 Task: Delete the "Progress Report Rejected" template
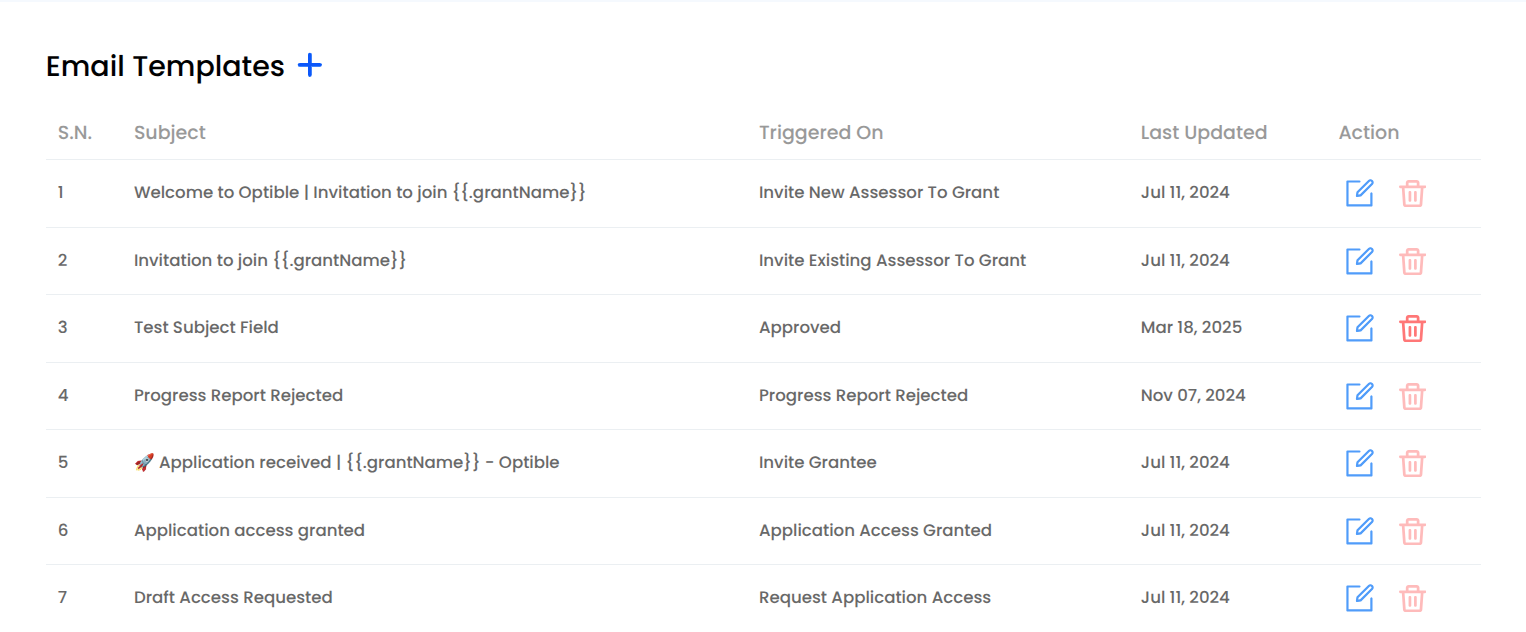(x=1413, y=396)
